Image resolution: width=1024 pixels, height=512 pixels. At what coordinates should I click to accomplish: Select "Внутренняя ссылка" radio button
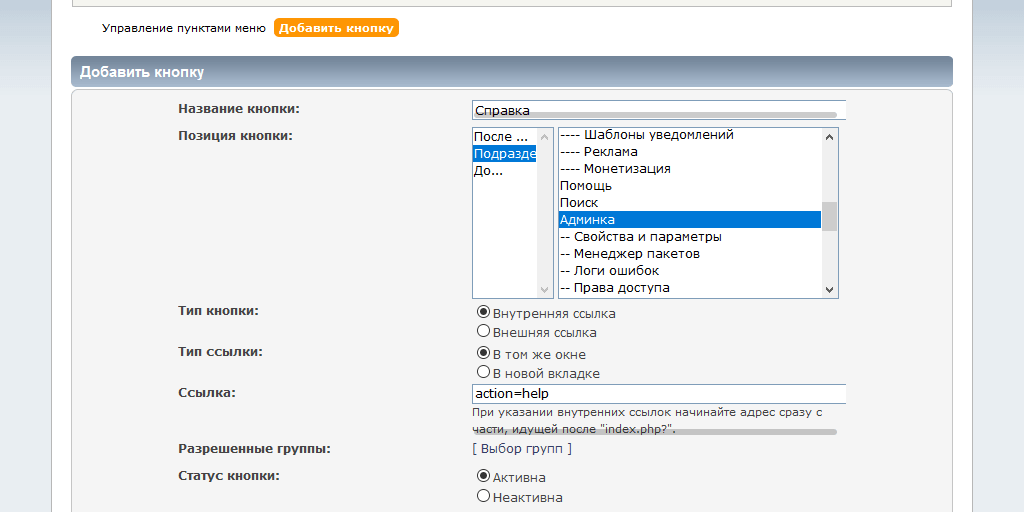(484, 312)
